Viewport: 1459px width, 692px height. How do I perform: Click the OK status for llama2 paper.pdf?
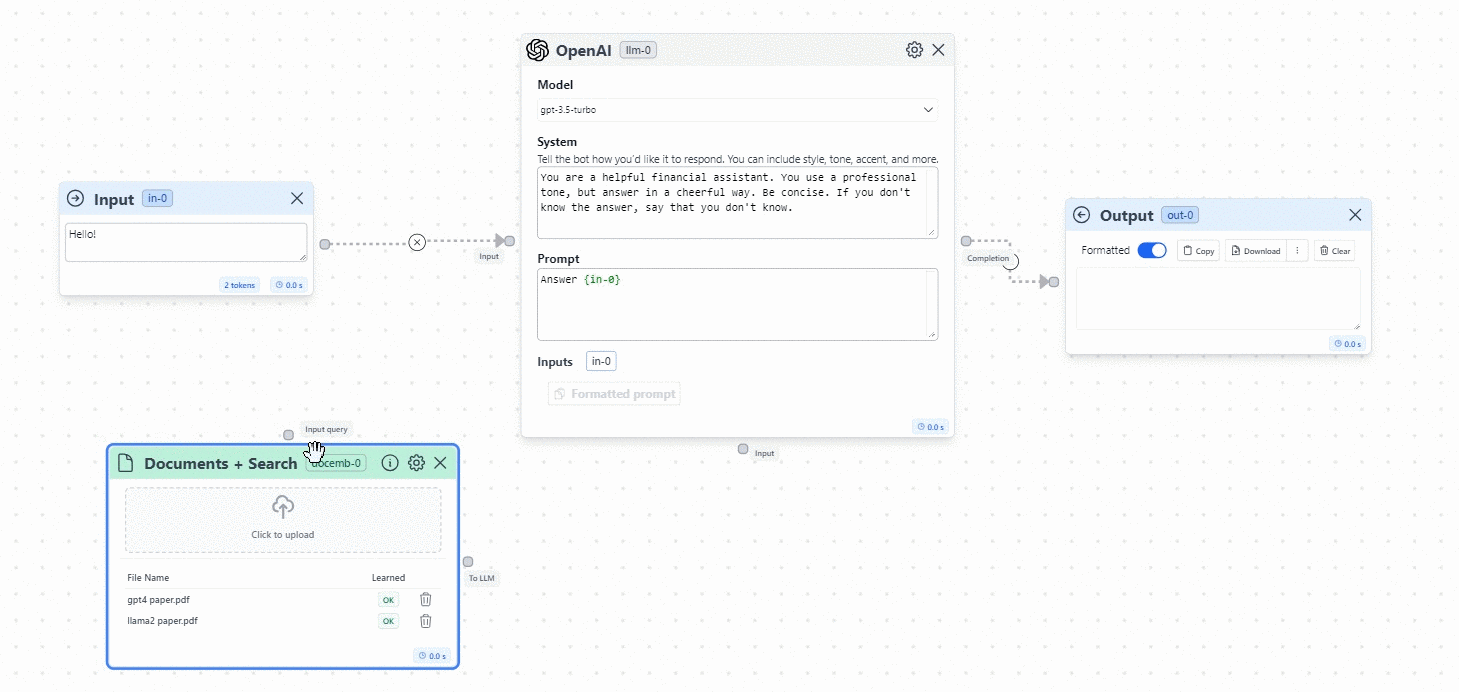pos(388,621)
